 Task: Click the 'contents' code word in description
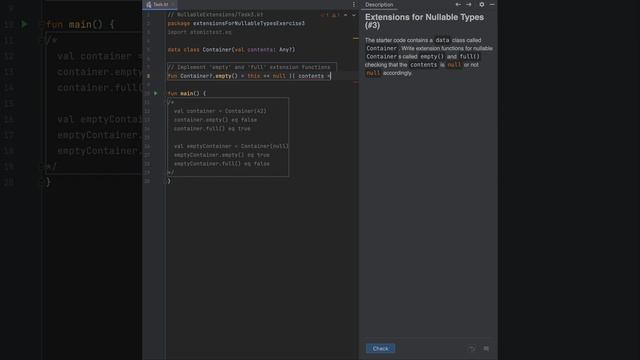[423, 65]
